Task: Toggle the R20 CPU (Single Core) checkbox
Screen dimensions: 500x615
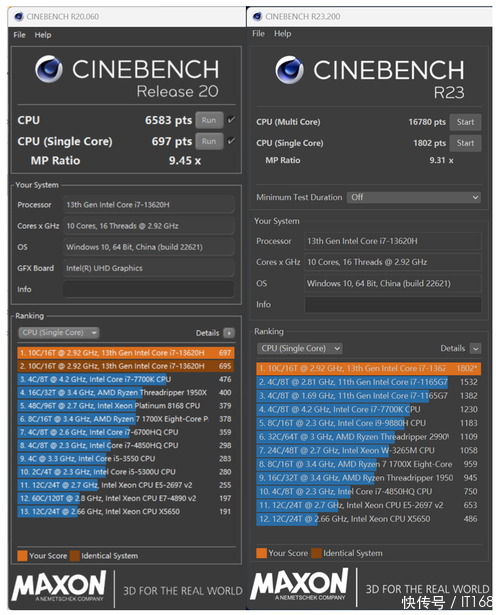Action: [231, 141]
